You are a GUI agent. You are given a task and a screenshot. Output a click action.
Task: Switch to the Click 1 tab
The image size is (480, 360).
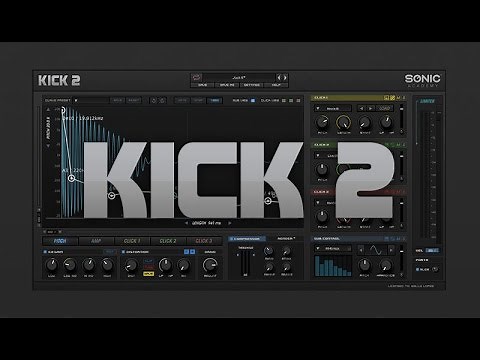[x=132, y=241]
